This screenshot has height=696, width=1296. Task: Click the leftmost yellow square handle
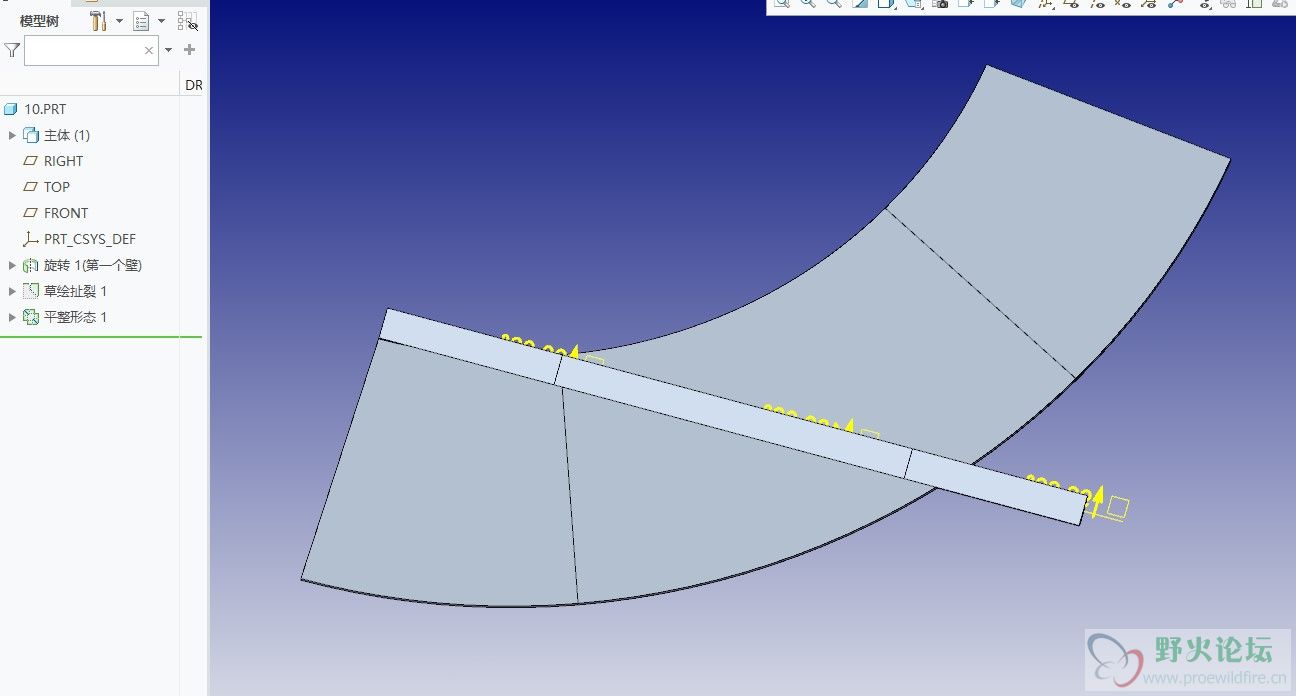(594, 361)
